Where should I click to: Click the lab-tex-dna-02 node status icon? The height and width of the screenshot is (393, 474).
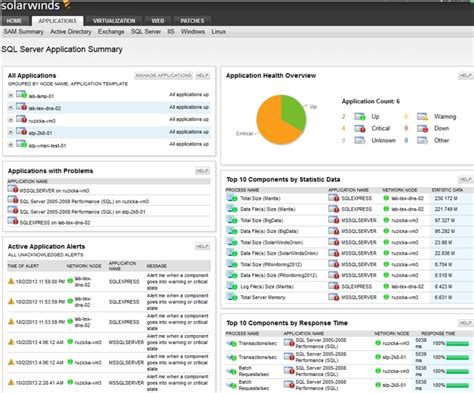pos(21,107)
